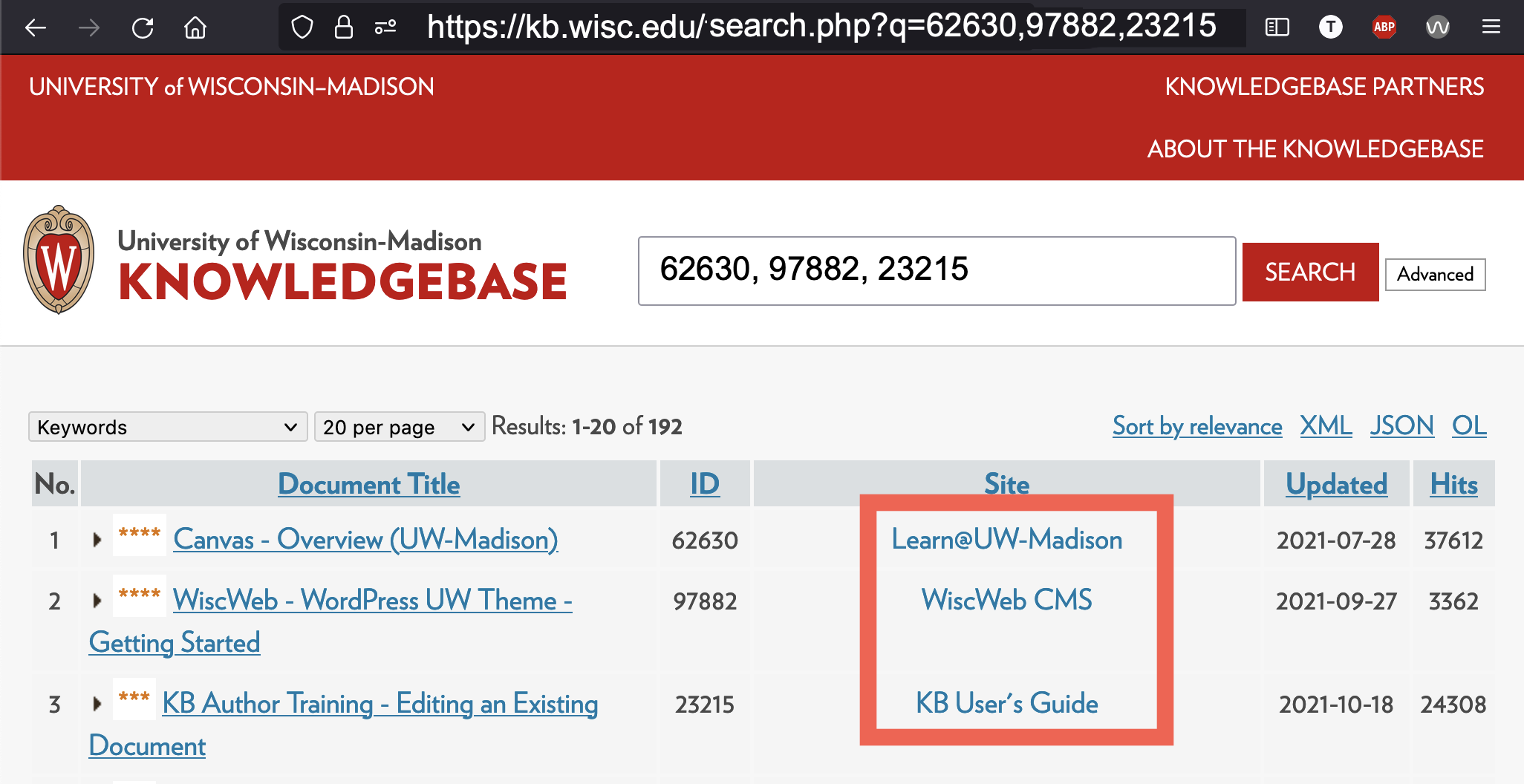The image size is (1524, 784).
Task: Click the WiscWeb CMS site link
Action: [1006, 600]
